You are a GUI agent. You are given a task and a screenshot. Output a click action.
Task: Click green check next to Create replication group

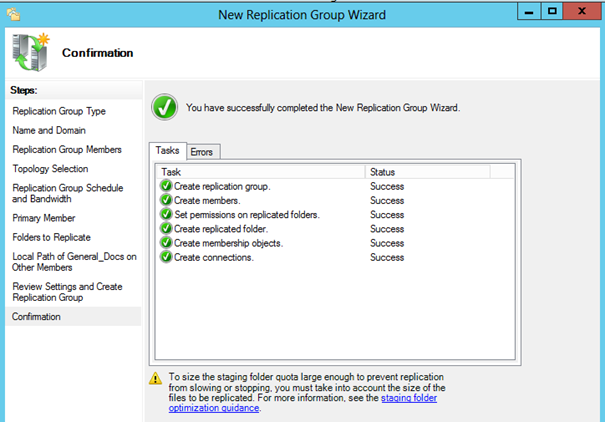(166, 186)
